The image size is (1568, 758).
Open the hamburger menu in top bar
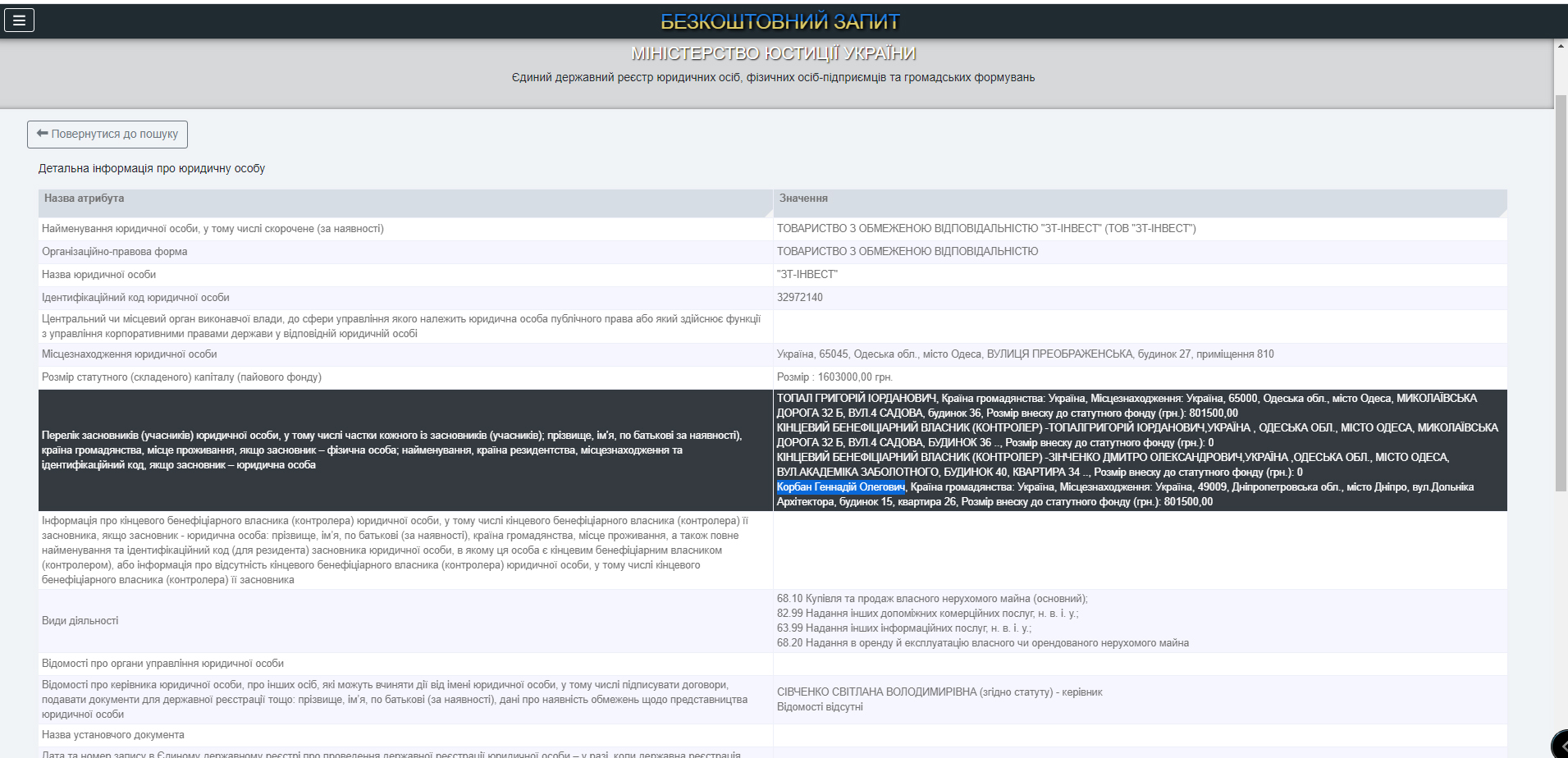[19, 20]
